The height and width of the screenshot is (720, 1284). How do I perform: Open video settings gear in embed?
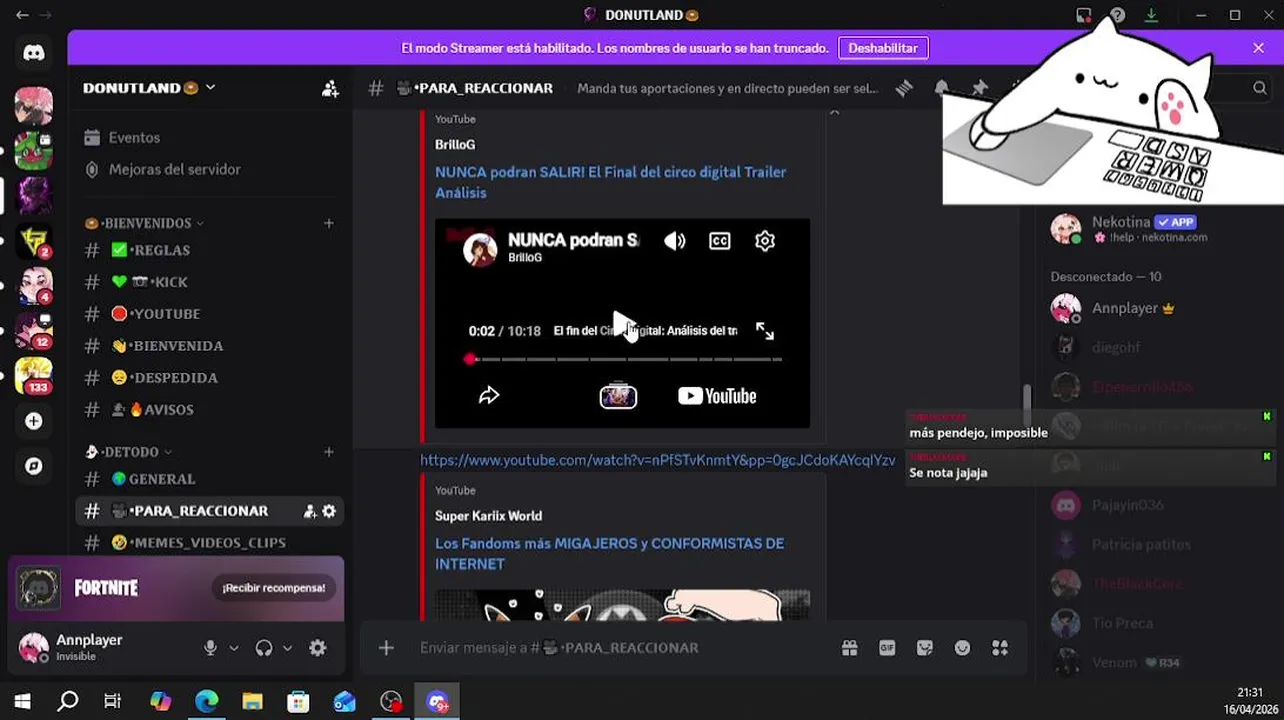pos(765,241)
